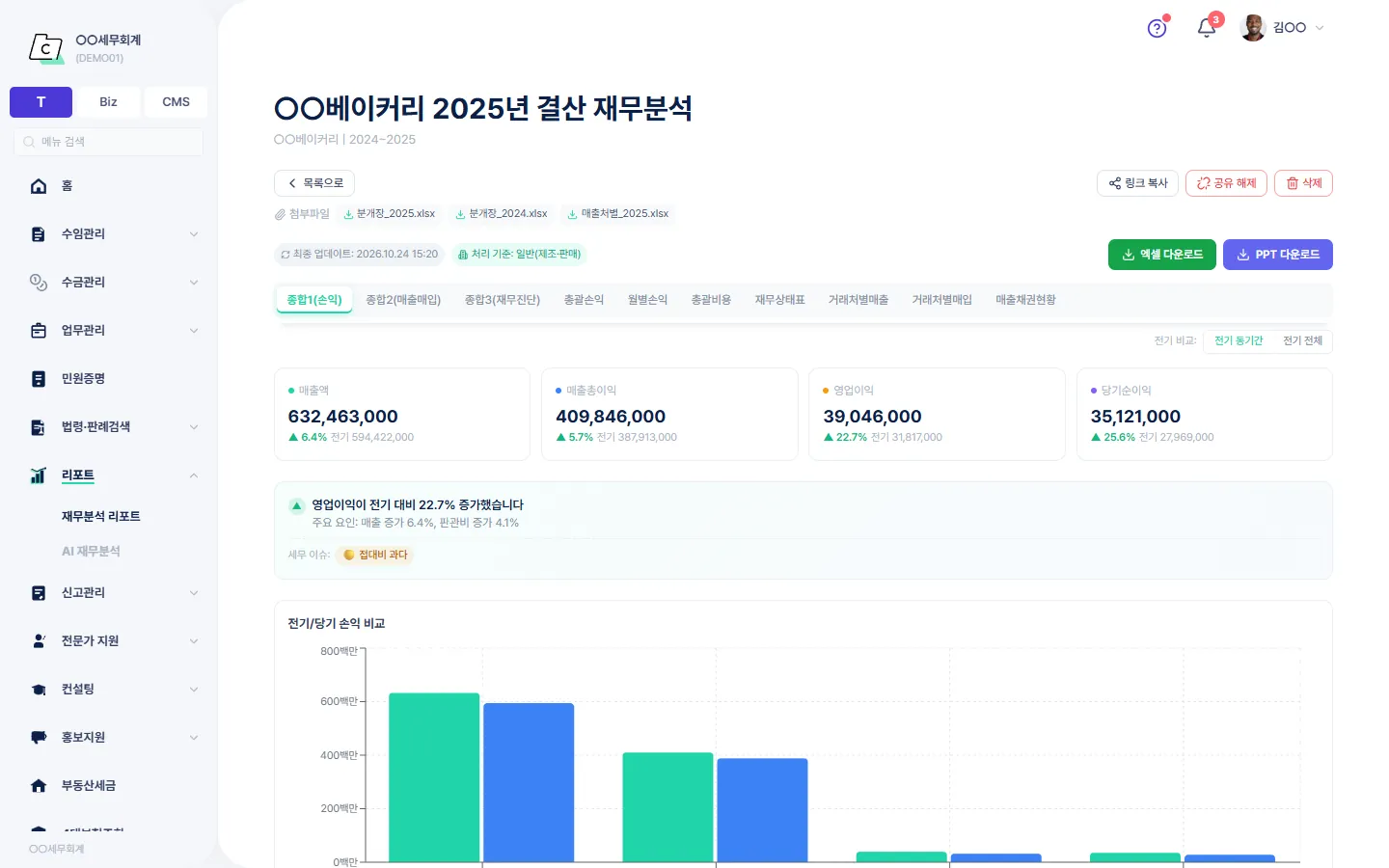1389x868 pixels.
Task: Download the 분개장_2025.xlsx attachment
Action: pyautogui.click(x=390, y=214)
